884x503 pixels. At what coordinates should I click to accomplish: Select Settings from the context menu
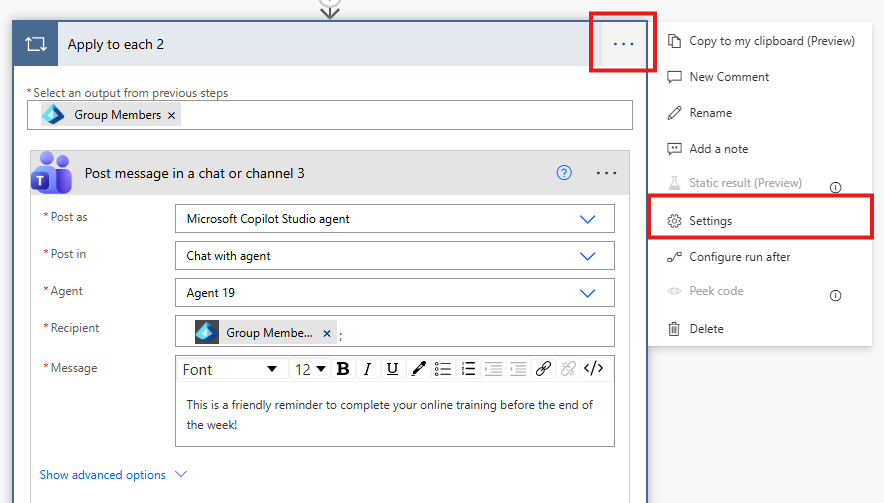click(x=710, y=221)
